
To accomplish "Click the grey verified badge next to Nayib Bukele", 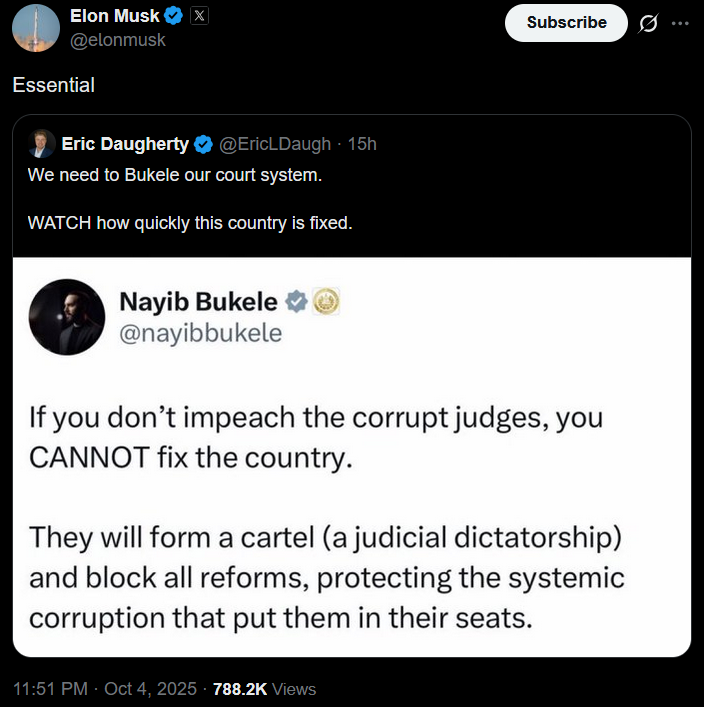I will pyautogui.click(x=297, y=300).
